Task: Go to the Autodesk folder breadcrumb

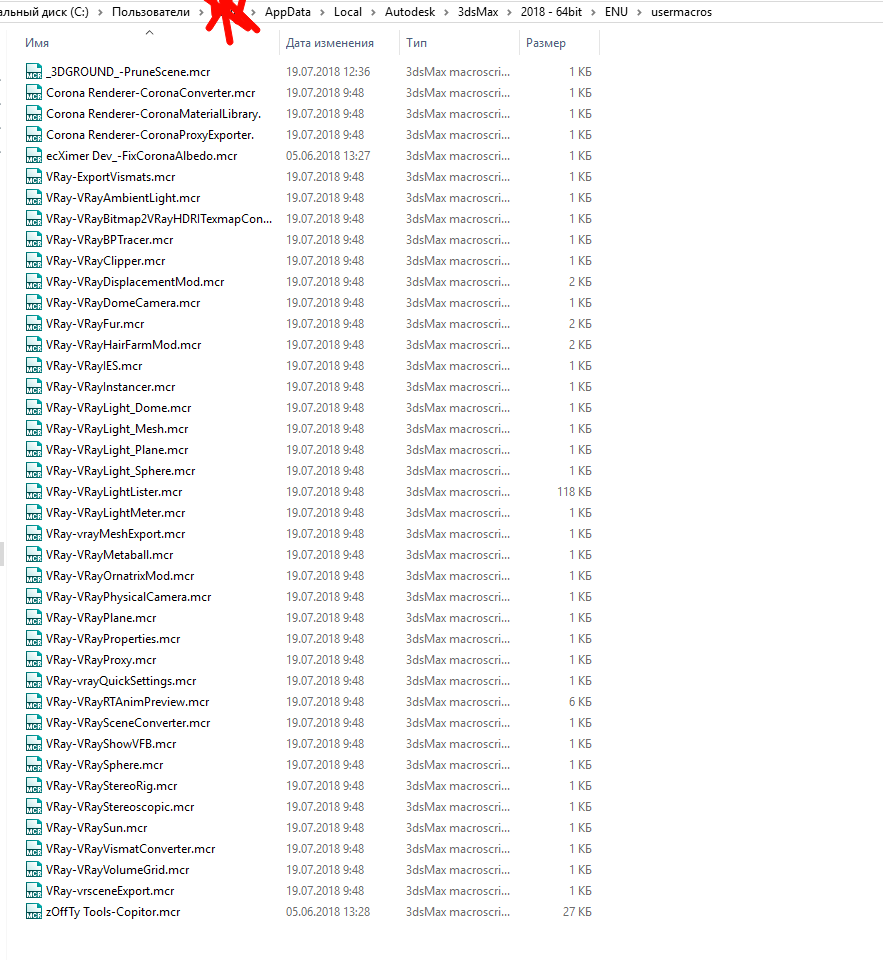Action: click(410, 12)
